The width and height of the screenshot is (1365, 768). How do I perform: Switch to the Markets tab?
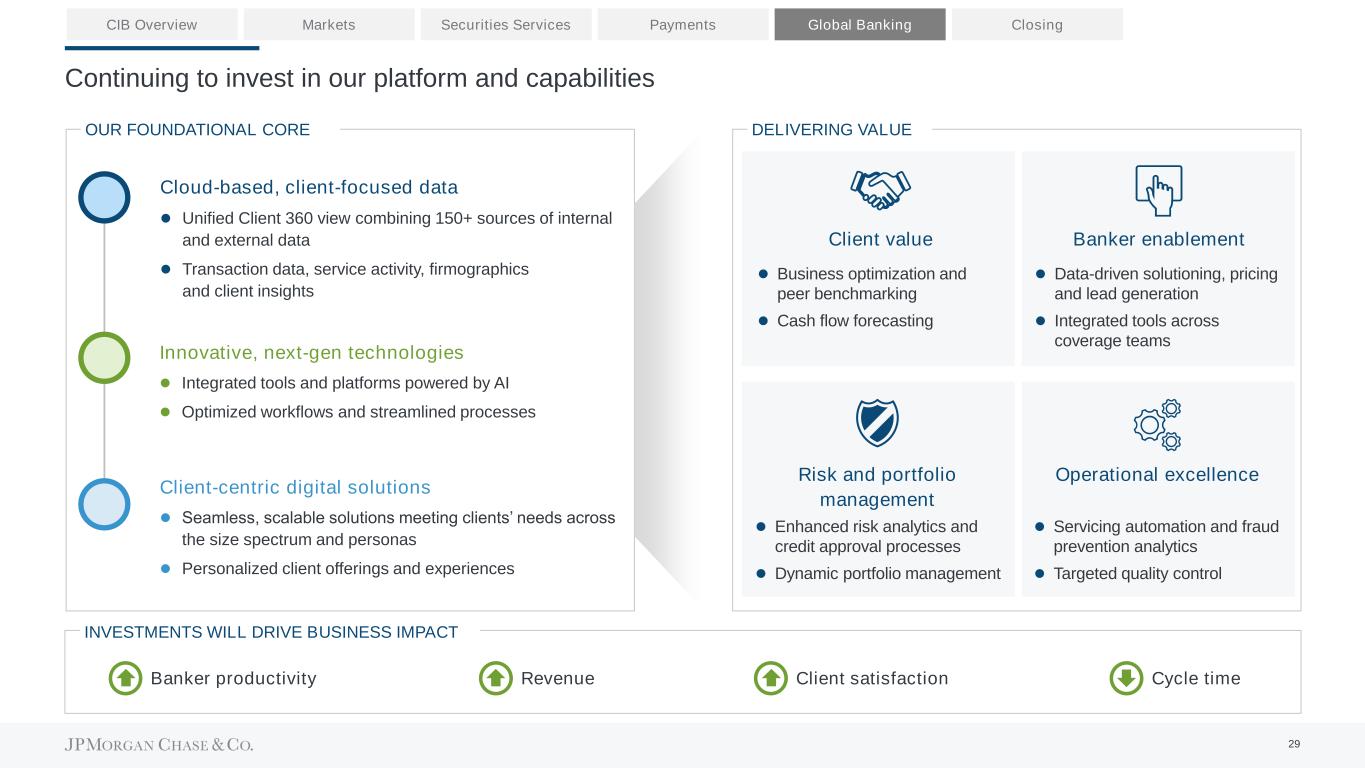click(x=329, y=24)
